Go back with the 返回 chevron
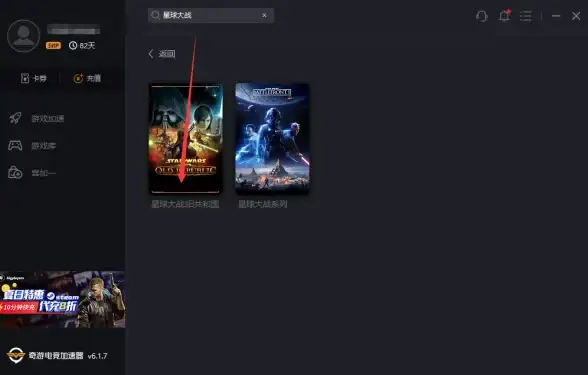The image size is (588, 375). [x=162, y=54]
